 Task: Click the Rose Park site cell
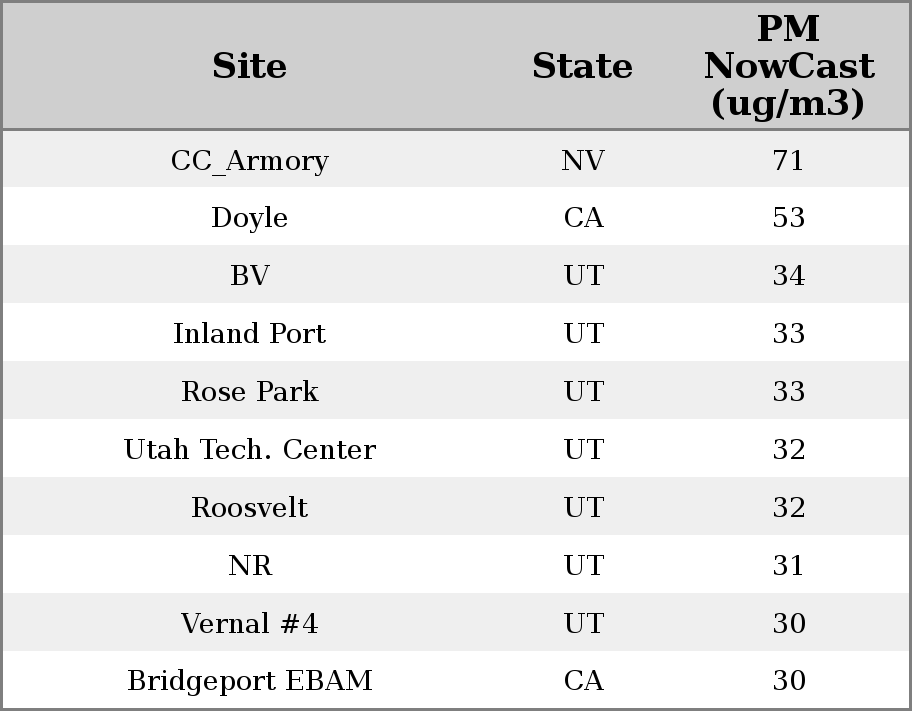249,391
